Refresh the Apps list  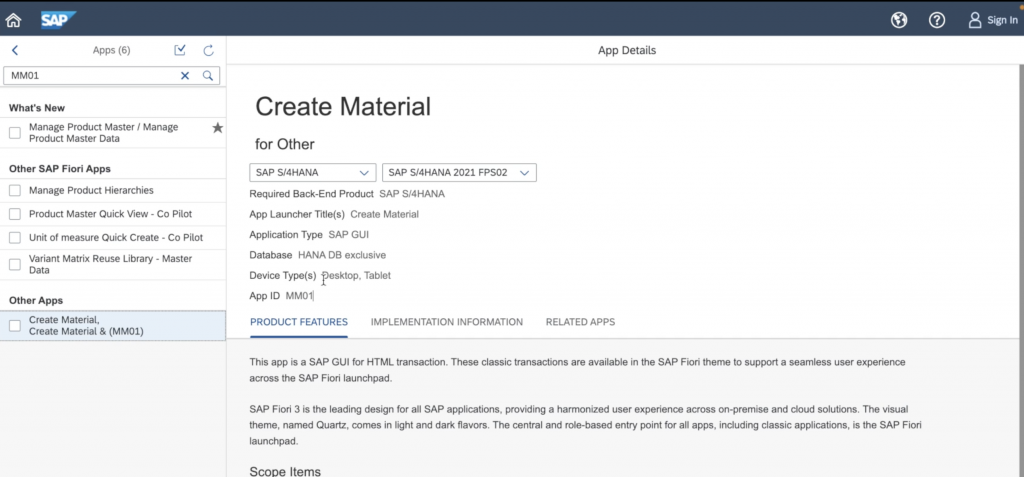[x=209, y=50]
